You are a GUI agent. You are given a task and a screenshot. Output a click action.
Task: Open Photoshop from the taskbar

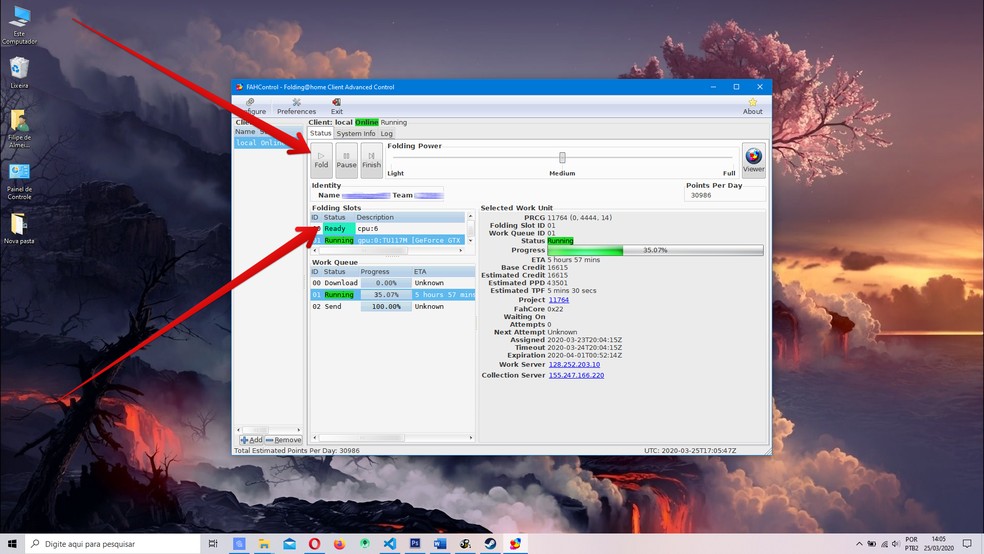point(415,544)
